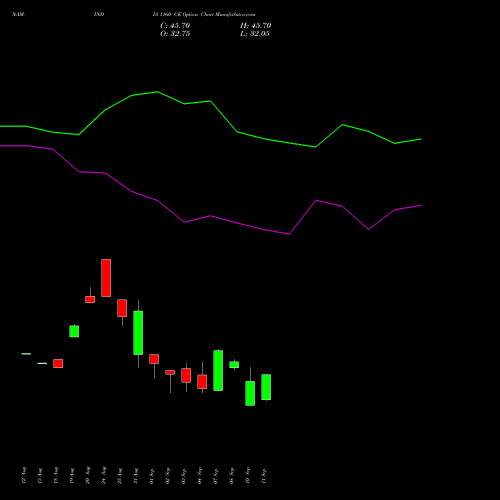This screenshot has width=500, height=500.
Task: Click the close value C: 45.70
Action: [175, 26]
